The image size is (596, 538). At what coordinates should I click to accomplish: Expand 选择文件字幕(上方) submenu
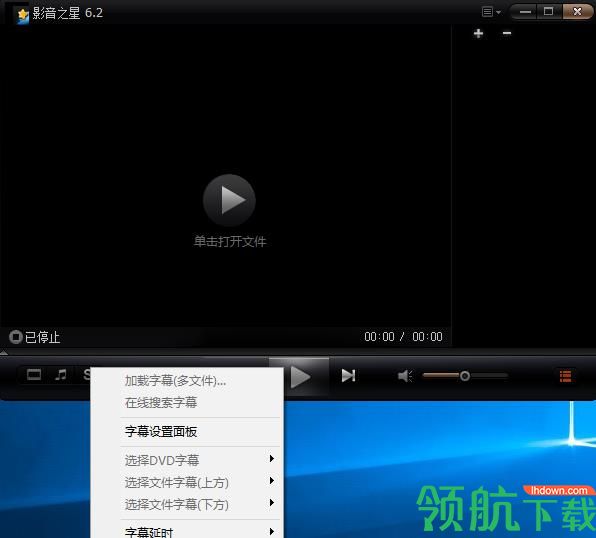tap(187, 482)
